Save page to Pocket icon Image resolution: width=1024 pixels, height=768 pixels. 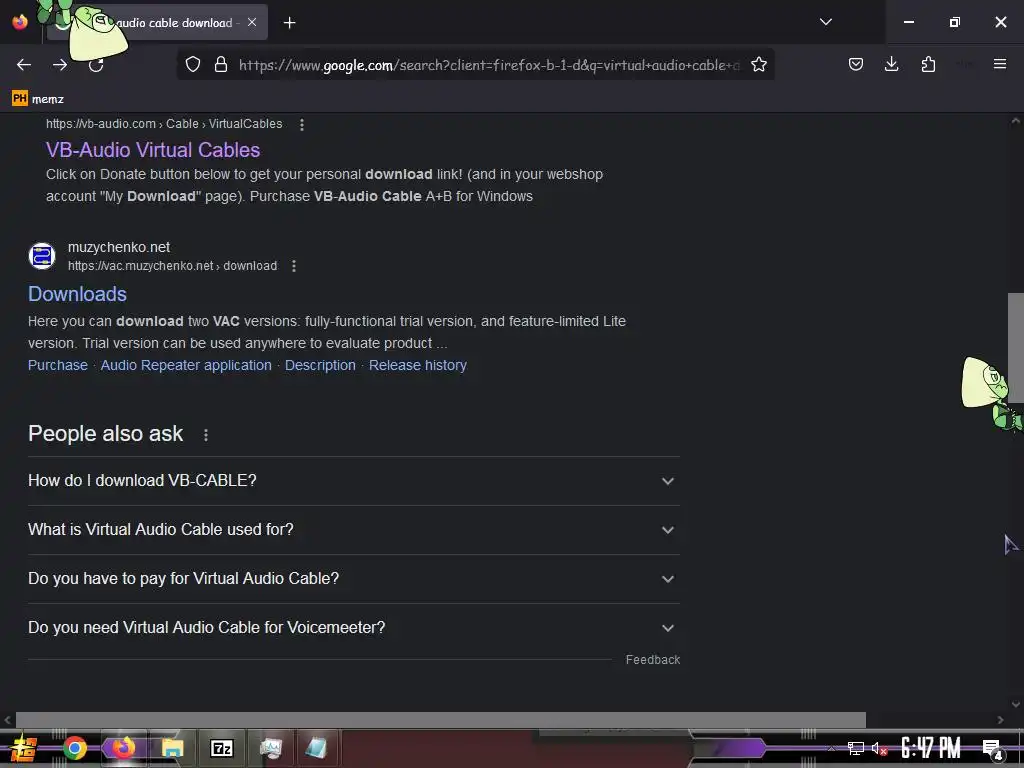pos(856,64)
